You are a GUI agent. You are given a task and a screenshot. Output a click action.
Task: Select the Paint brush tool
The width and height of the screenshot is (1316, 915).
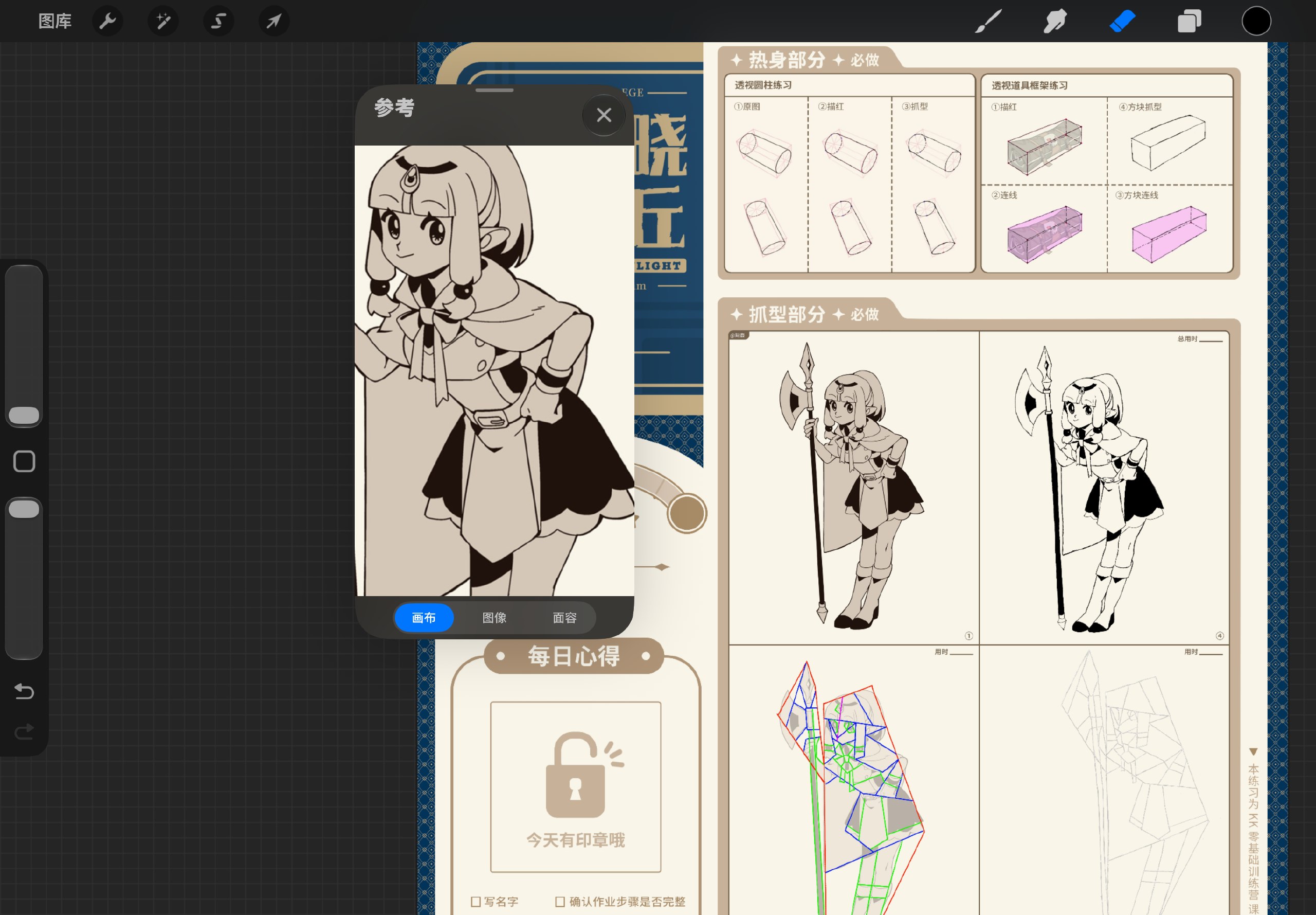(989, 21)
